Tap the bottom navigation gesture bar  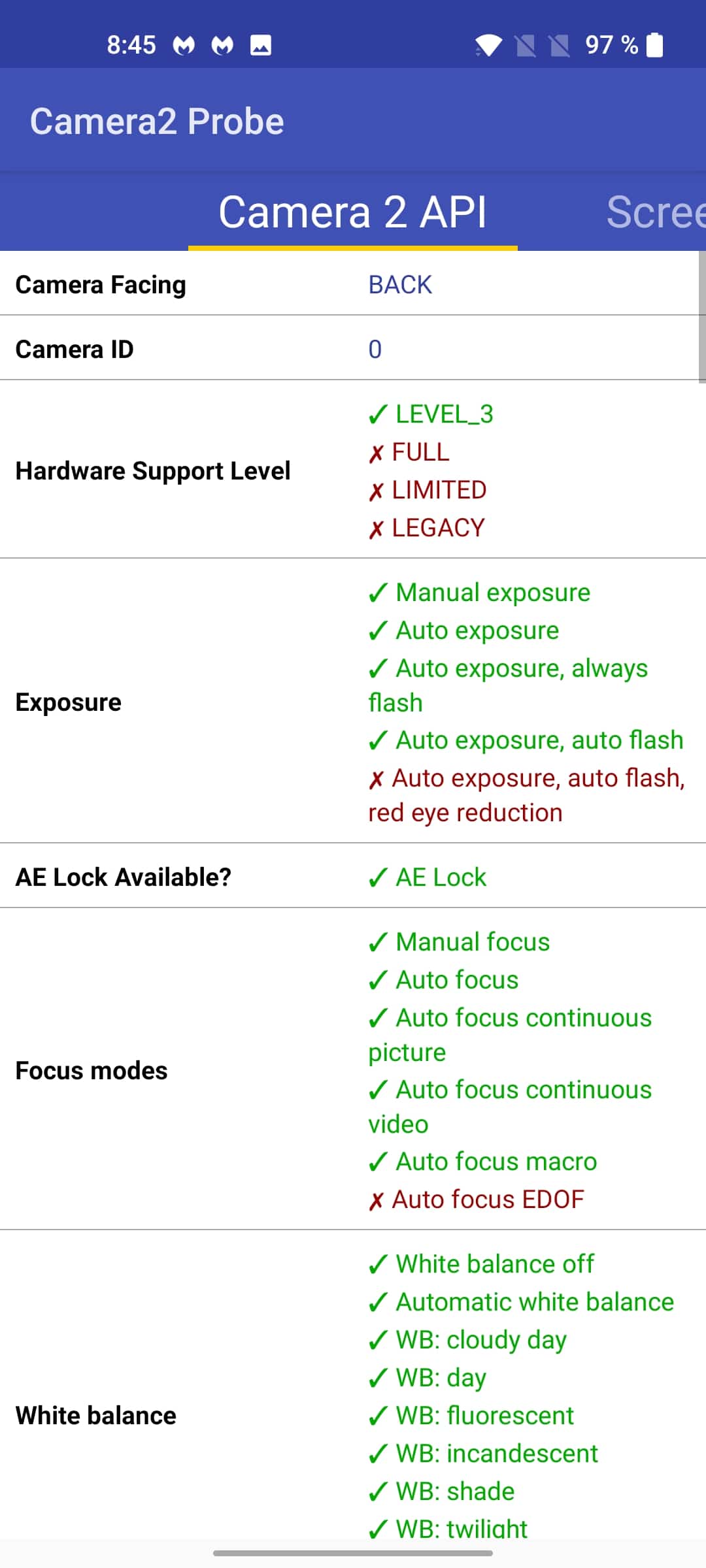[x=353, y=1553]
